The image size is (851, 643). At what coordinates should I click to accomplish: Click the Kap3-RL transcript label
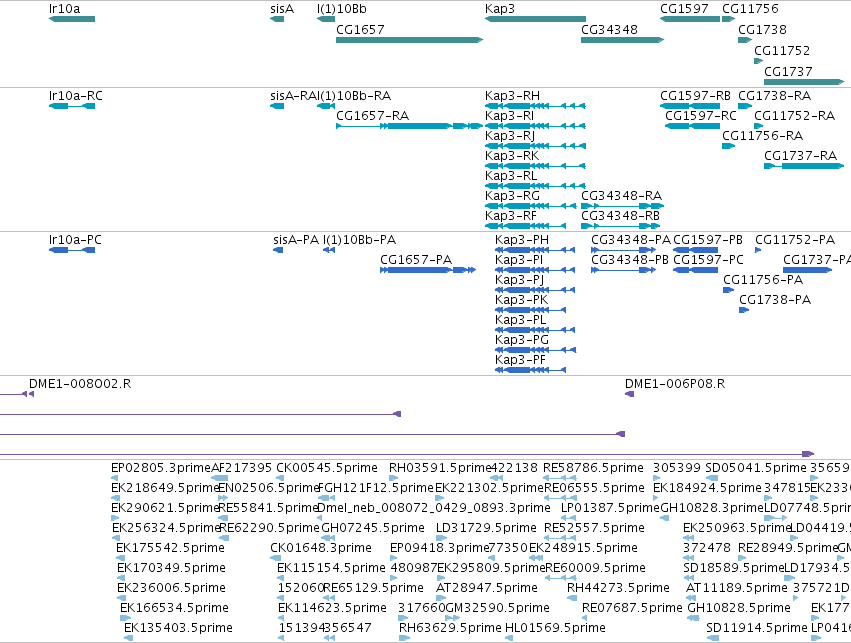pyautogui.click(x=511, y=176)
